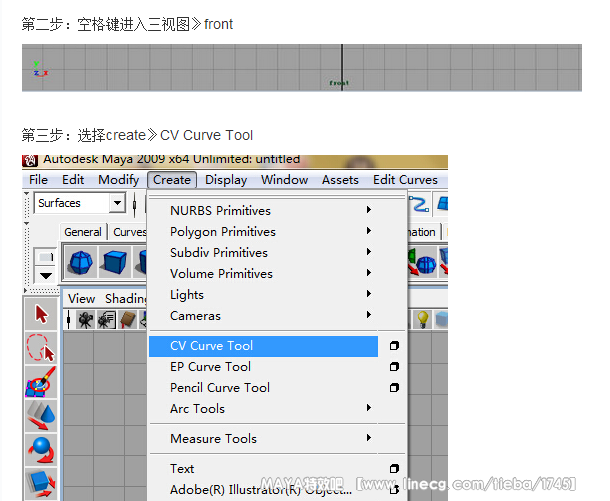Open the Surfaces menu set dropdown
This screenshot has height=501, width=610.
pyautogui.click(x=117, y=203)
